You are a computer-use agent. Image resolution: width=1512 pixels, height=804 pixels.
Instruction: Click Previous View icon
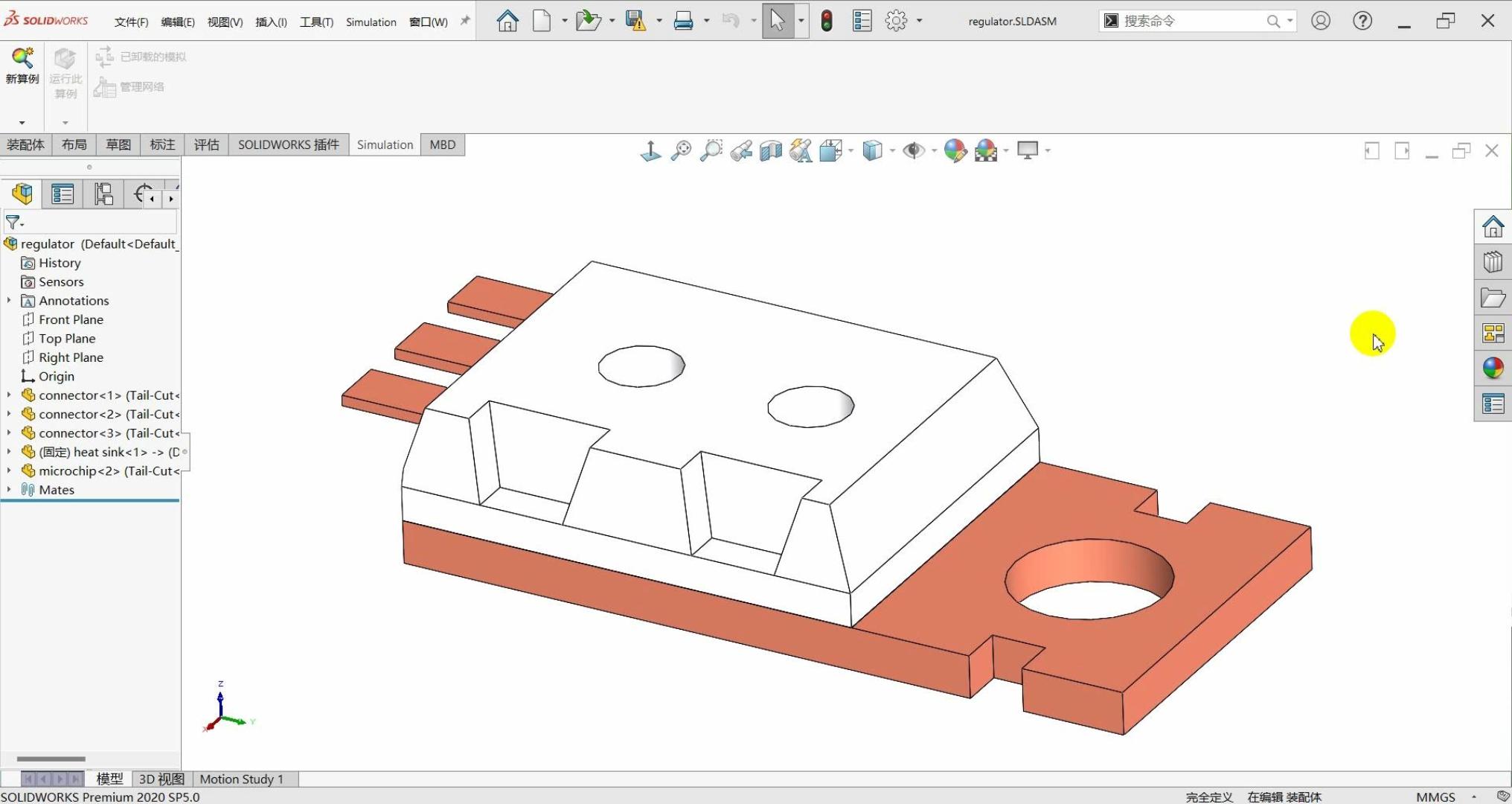click(x=741, y=151)
